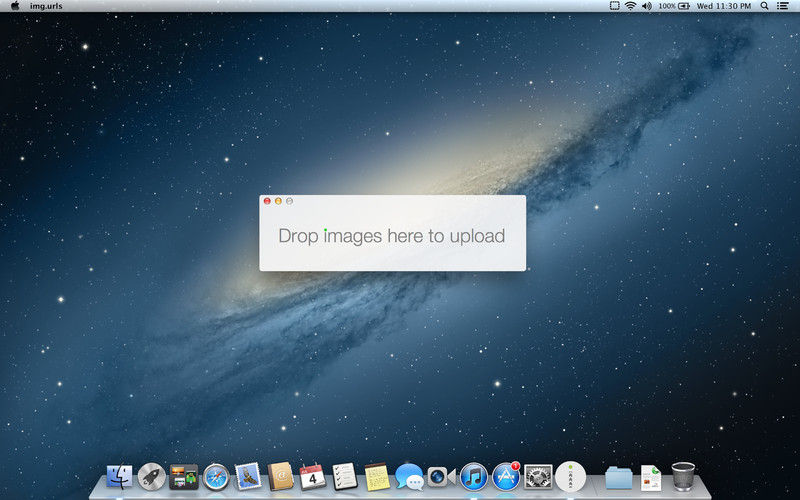This screenshot has width=800, height=500.
Task: Open Mission Control from the Dock
Action: 184,477
